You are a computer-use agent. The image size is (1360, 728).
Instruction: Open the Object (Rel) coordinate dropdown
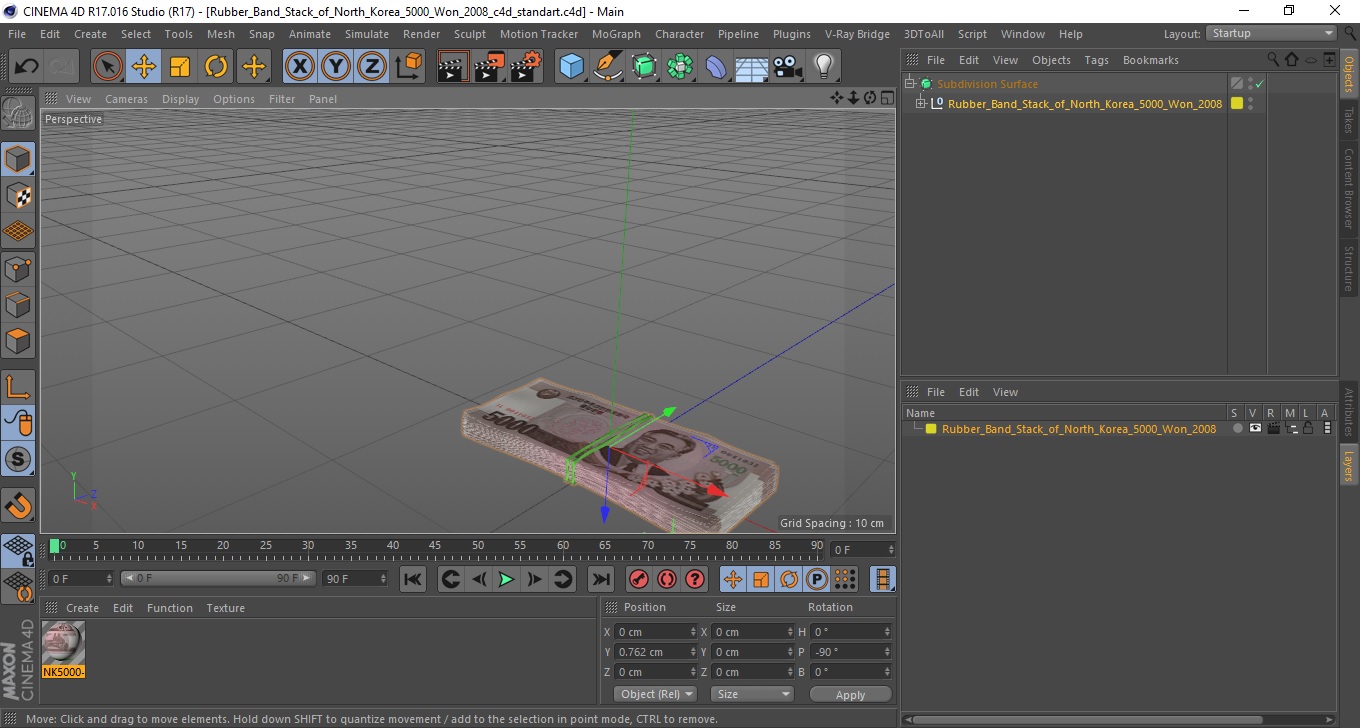655,694
